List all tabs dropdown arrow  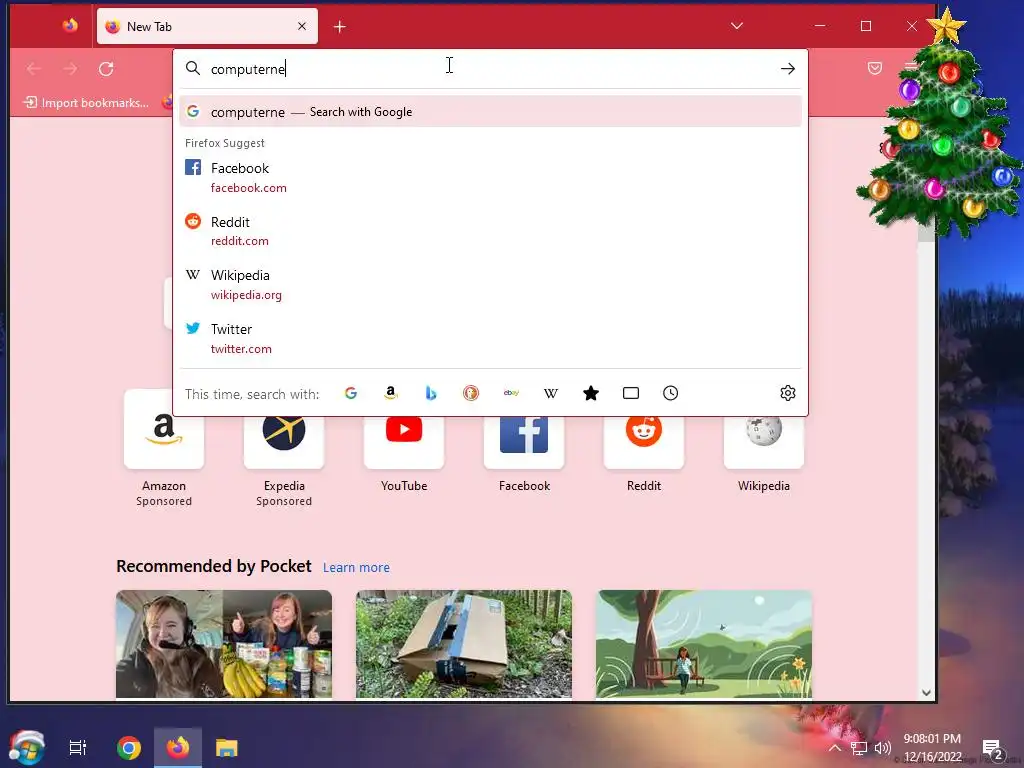pyautogui.click(x=737, y=26)
